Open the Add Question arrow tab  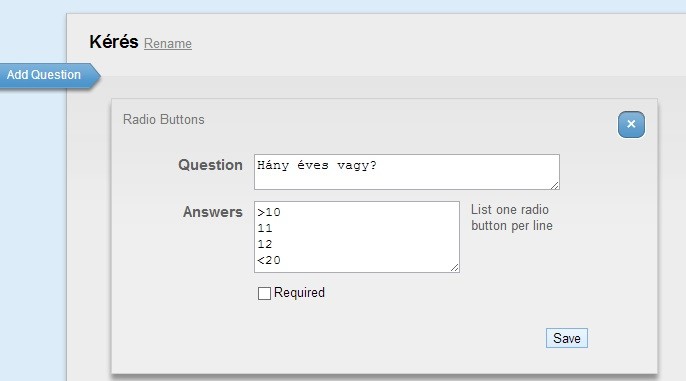(x=50, y=76)
